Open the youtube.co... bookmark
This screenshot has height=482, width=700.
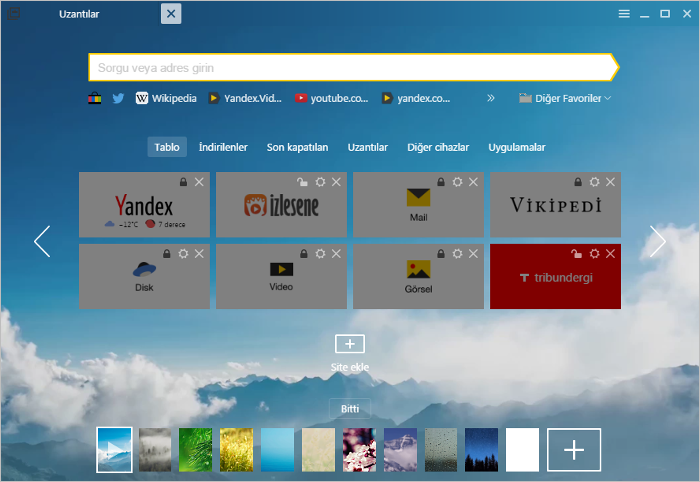point(332,98)
